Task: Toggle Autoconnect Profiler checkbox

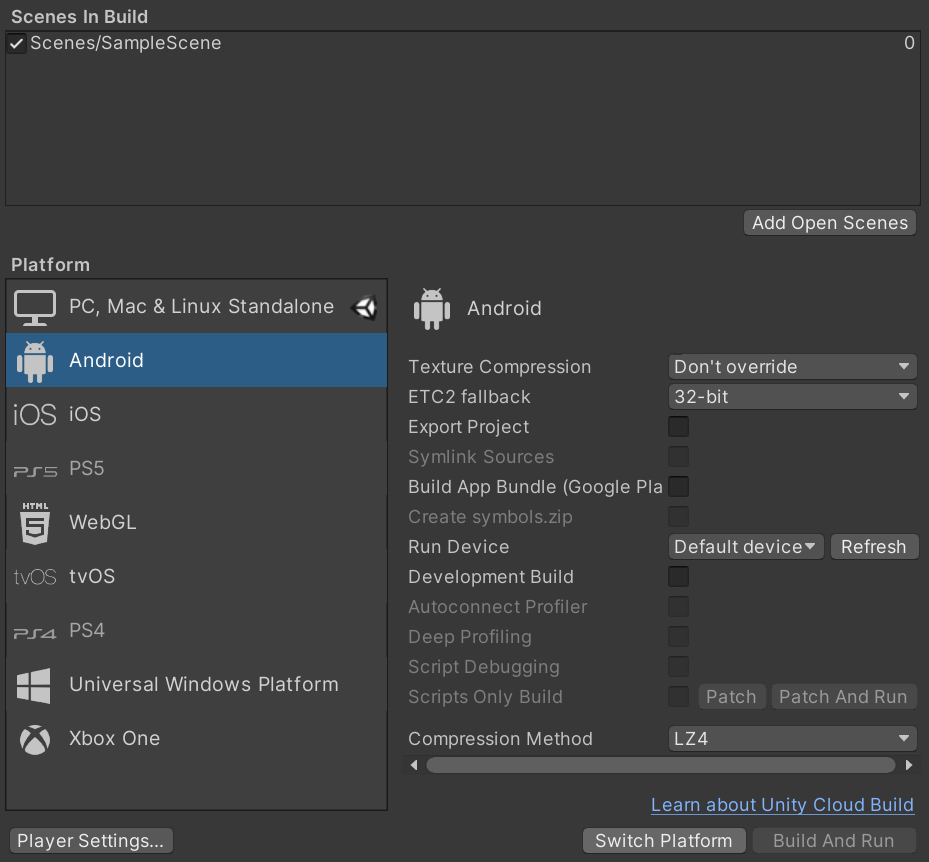Action: 678,607
